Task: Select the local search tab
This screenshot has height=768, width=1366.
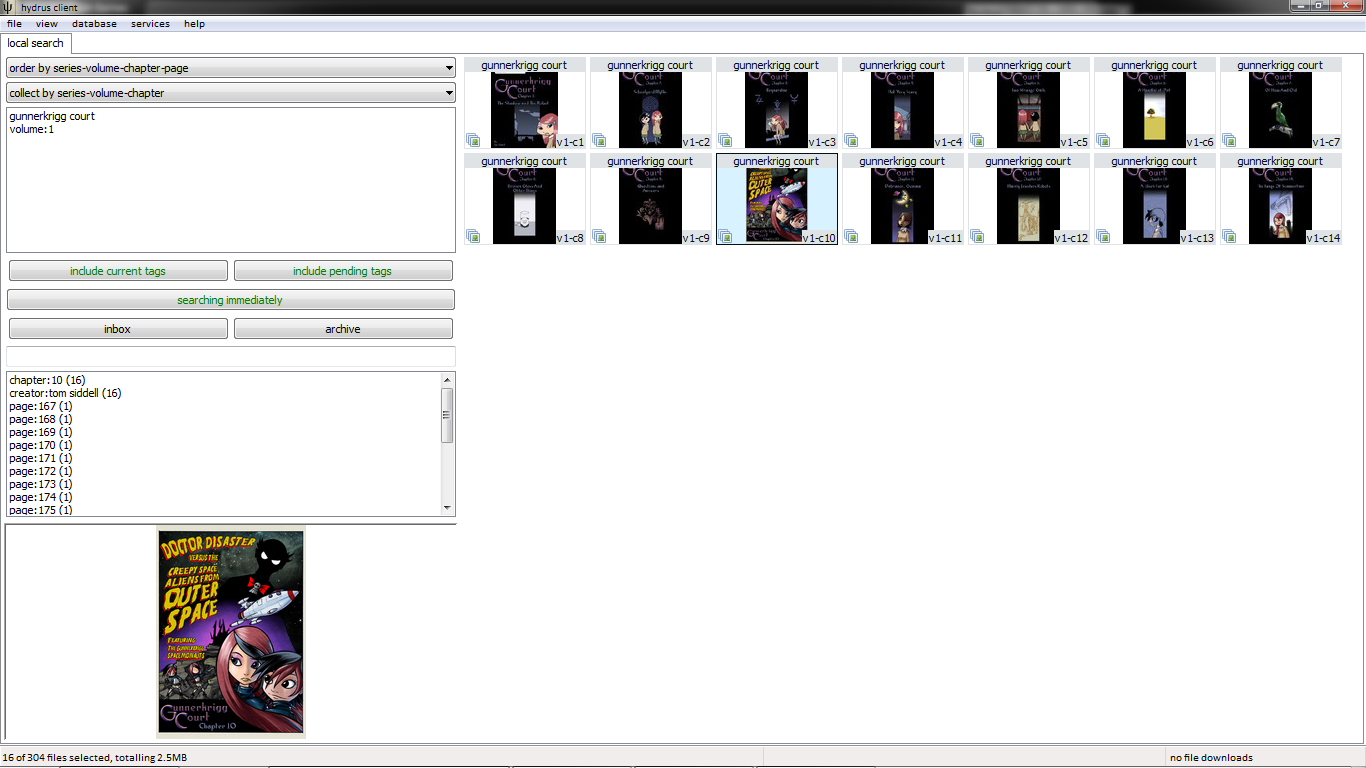Action: coord(36,43)
